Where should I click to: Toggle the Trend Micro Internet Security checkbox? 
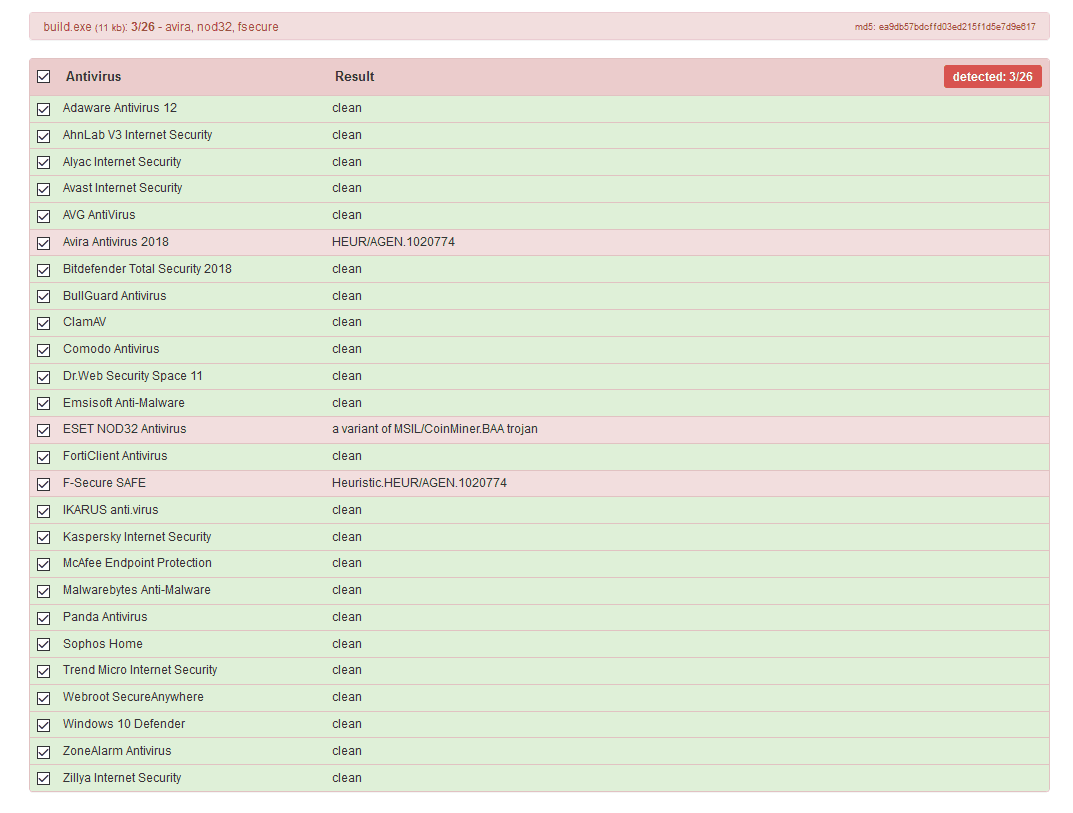point(44,671)
